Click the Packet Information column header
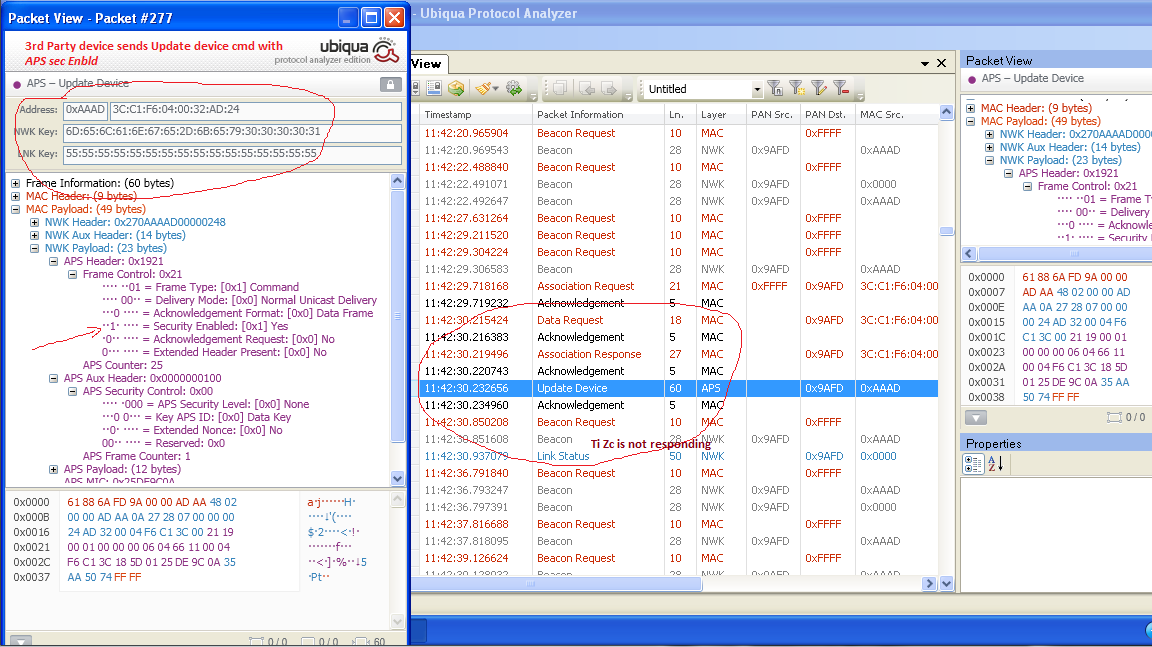This screenshot has height=647, width=1152. (597, 115)
